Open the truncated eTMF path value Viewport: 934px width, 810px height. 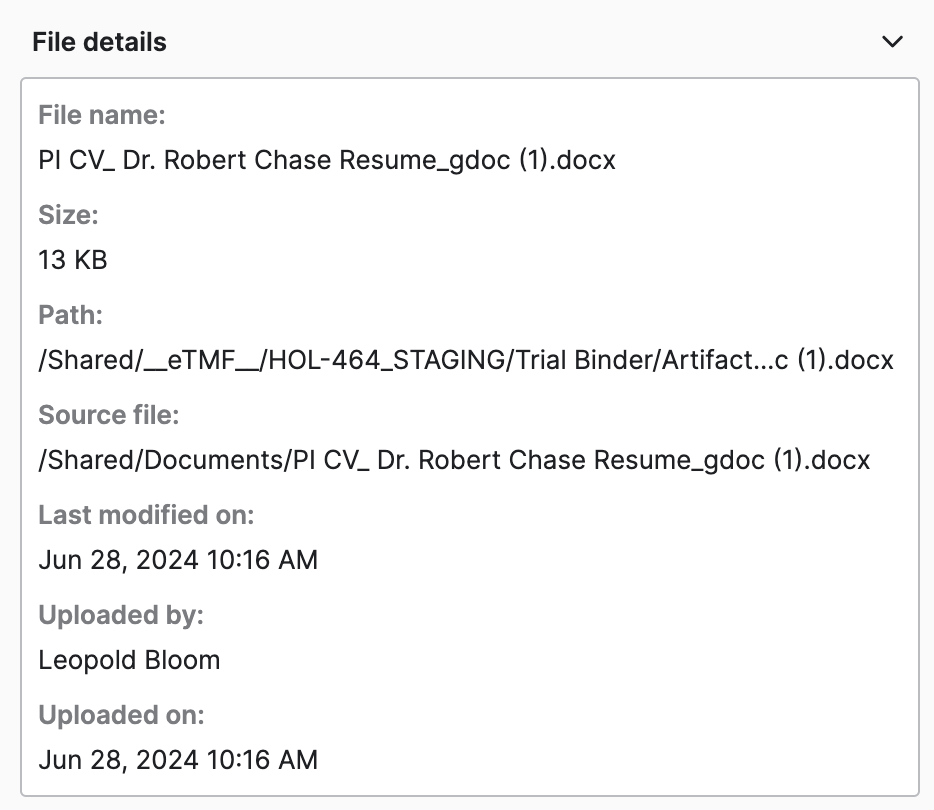click(x=466, y=360)
